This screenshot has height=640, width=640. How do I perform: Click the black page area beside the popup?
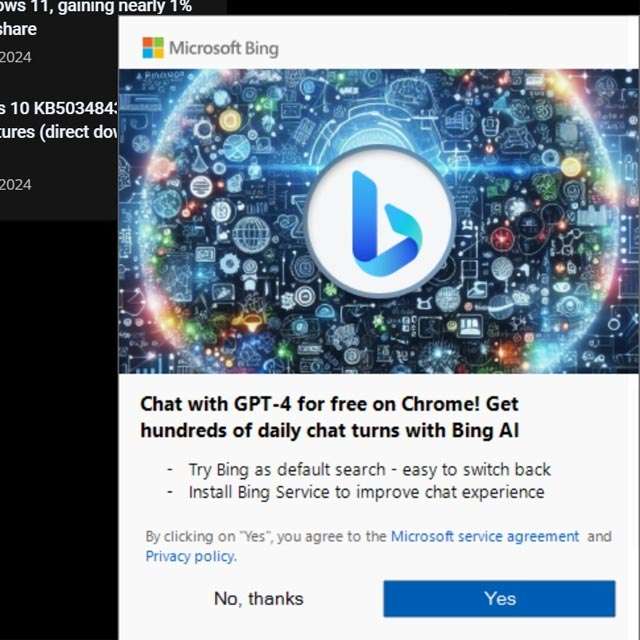59,429
